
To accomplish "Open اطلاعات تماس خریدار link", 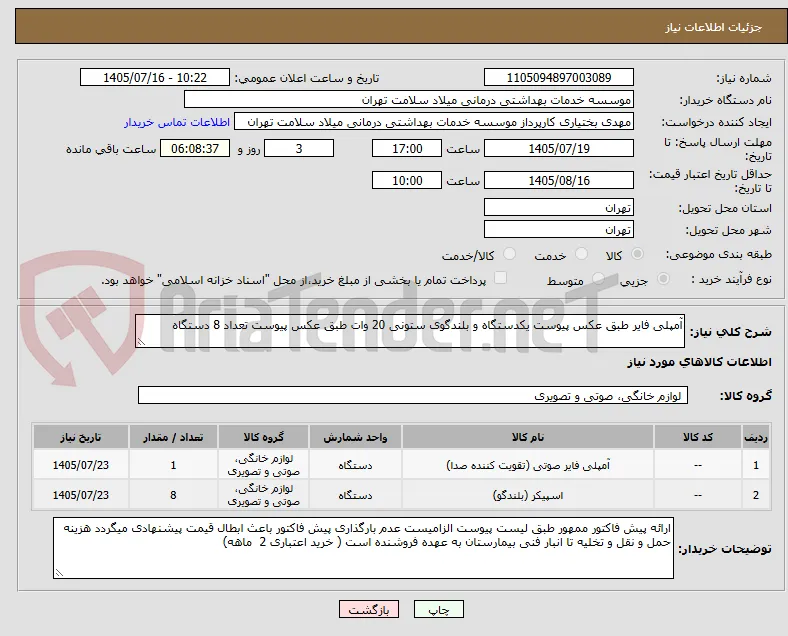I will tap(177, 122).
